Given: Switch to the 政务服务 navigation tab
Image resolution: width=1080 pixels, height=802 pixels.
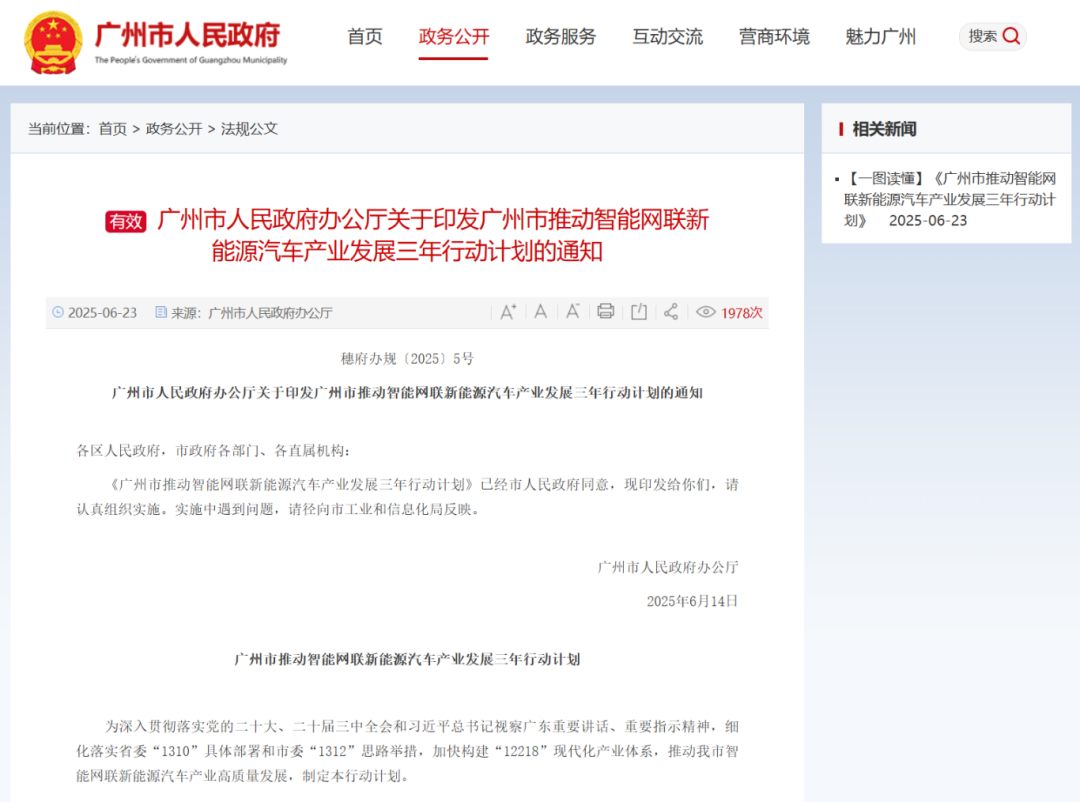Looking at the screenshot, I should [560, 37].
